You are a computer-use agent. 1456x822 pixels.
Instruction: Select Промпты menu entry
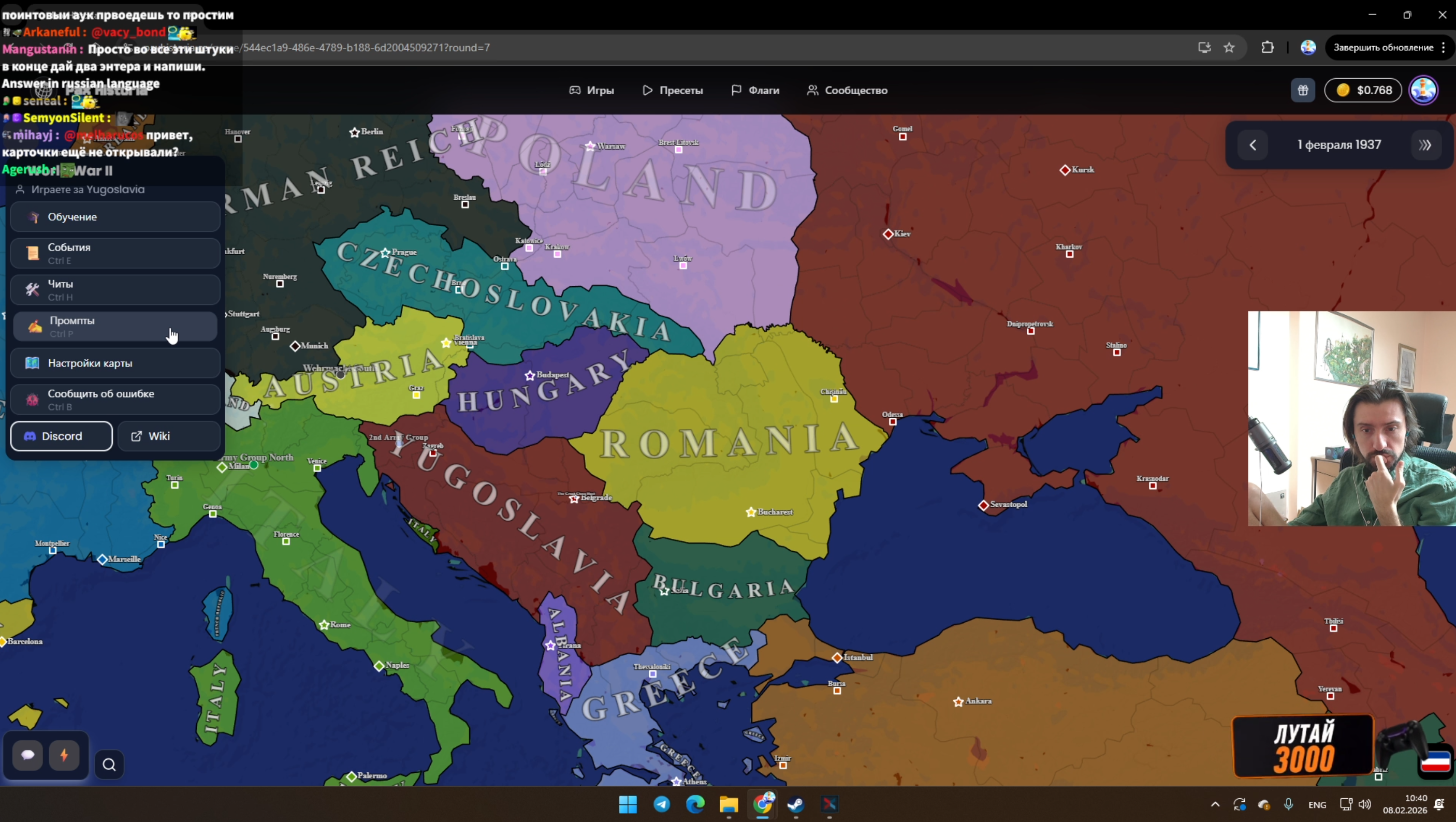pos(115,326)
